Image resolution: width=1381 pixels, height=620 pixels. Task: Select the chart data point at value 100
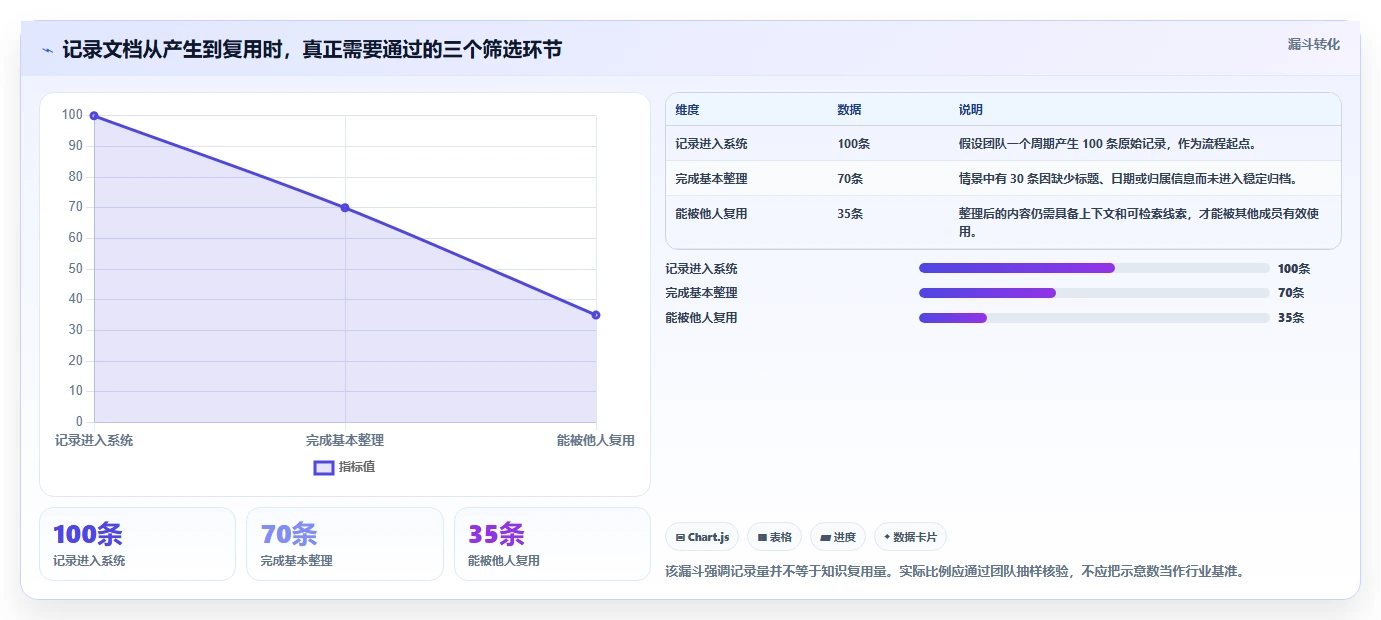point(94,116)
